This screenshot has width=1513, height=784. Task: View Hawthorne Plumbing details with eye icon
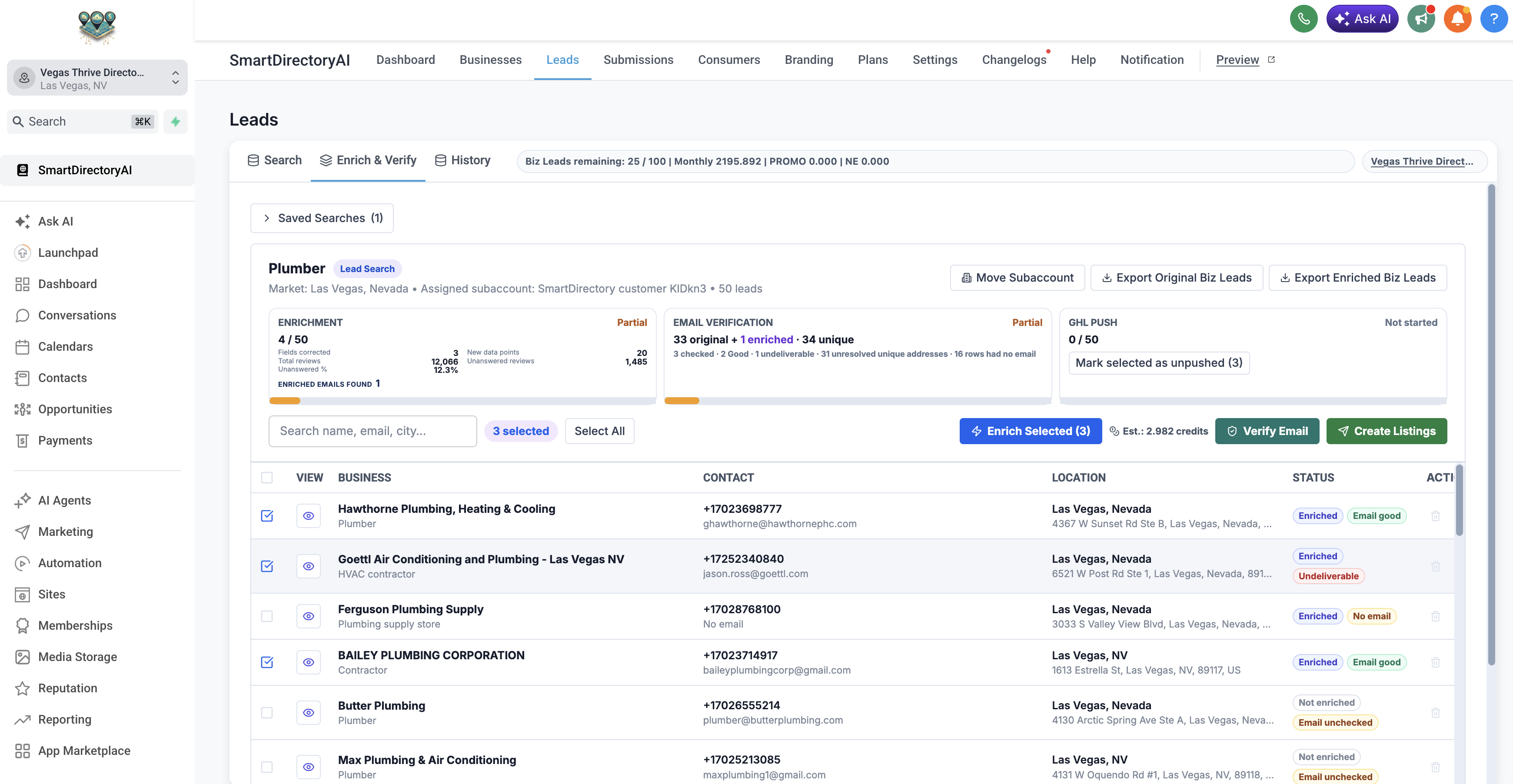tap(308, 515)
